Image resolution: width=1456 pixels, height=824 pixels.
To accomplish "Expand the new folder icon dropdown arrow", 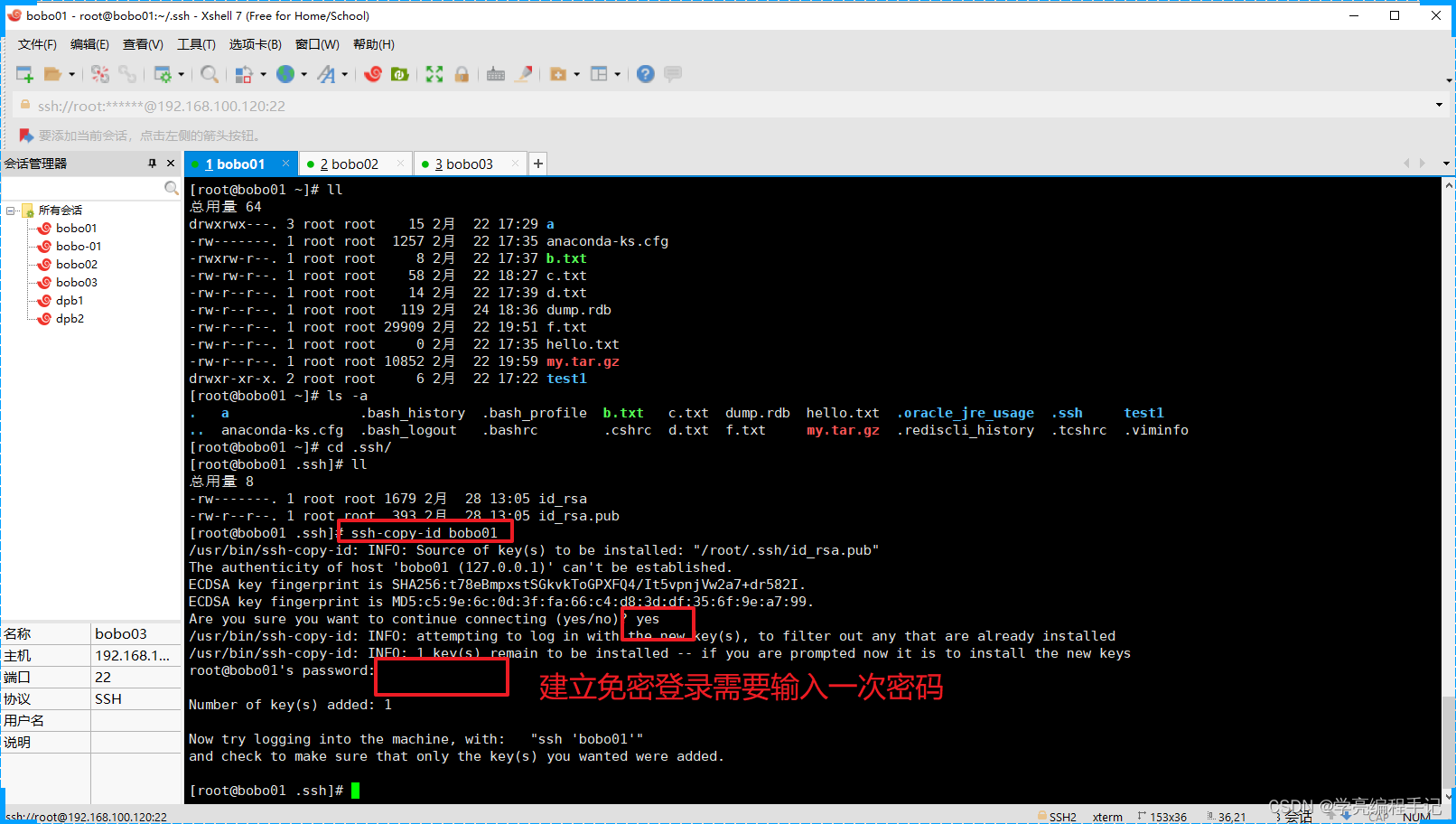I will tap(576, 74).
